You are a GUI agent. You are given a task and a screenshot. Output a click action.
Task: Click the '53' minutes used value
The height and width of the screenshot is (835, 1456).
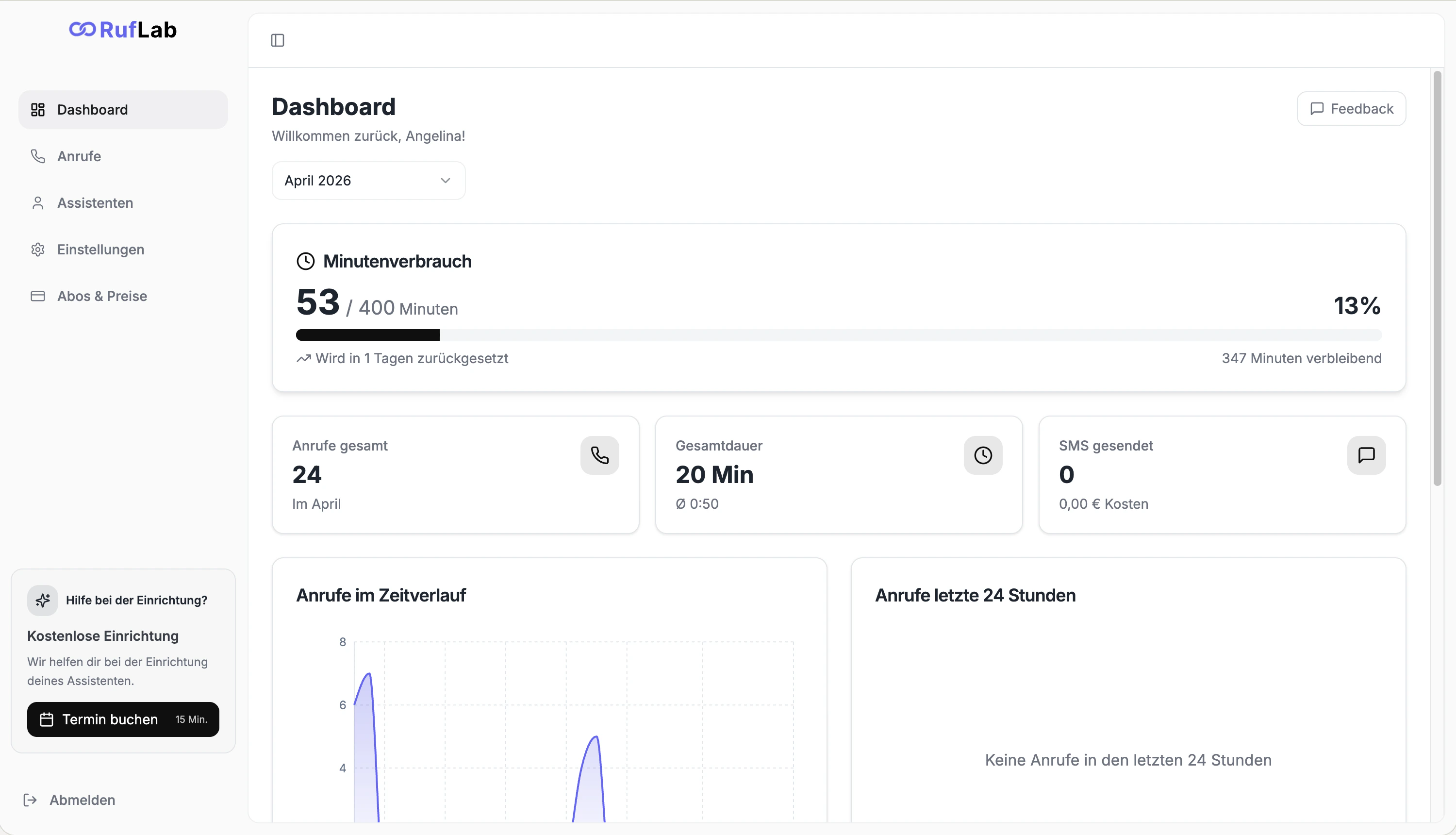317,302
